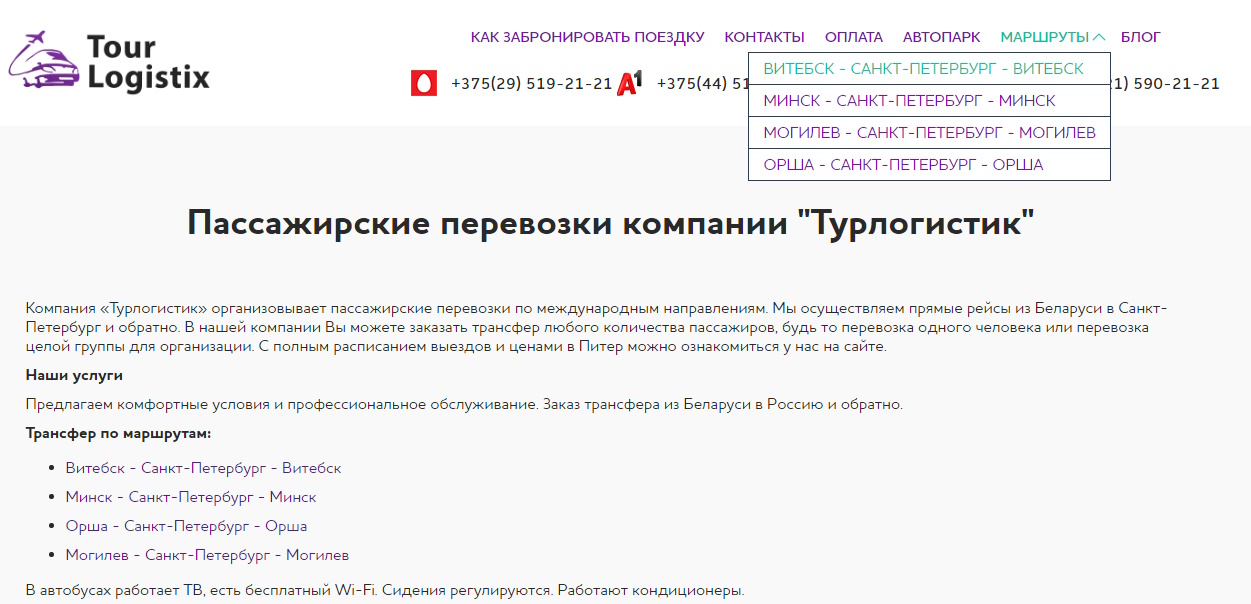Go to the КОНТАКТЫ menu item
The image size is (1251, 604).
point(764,37)
